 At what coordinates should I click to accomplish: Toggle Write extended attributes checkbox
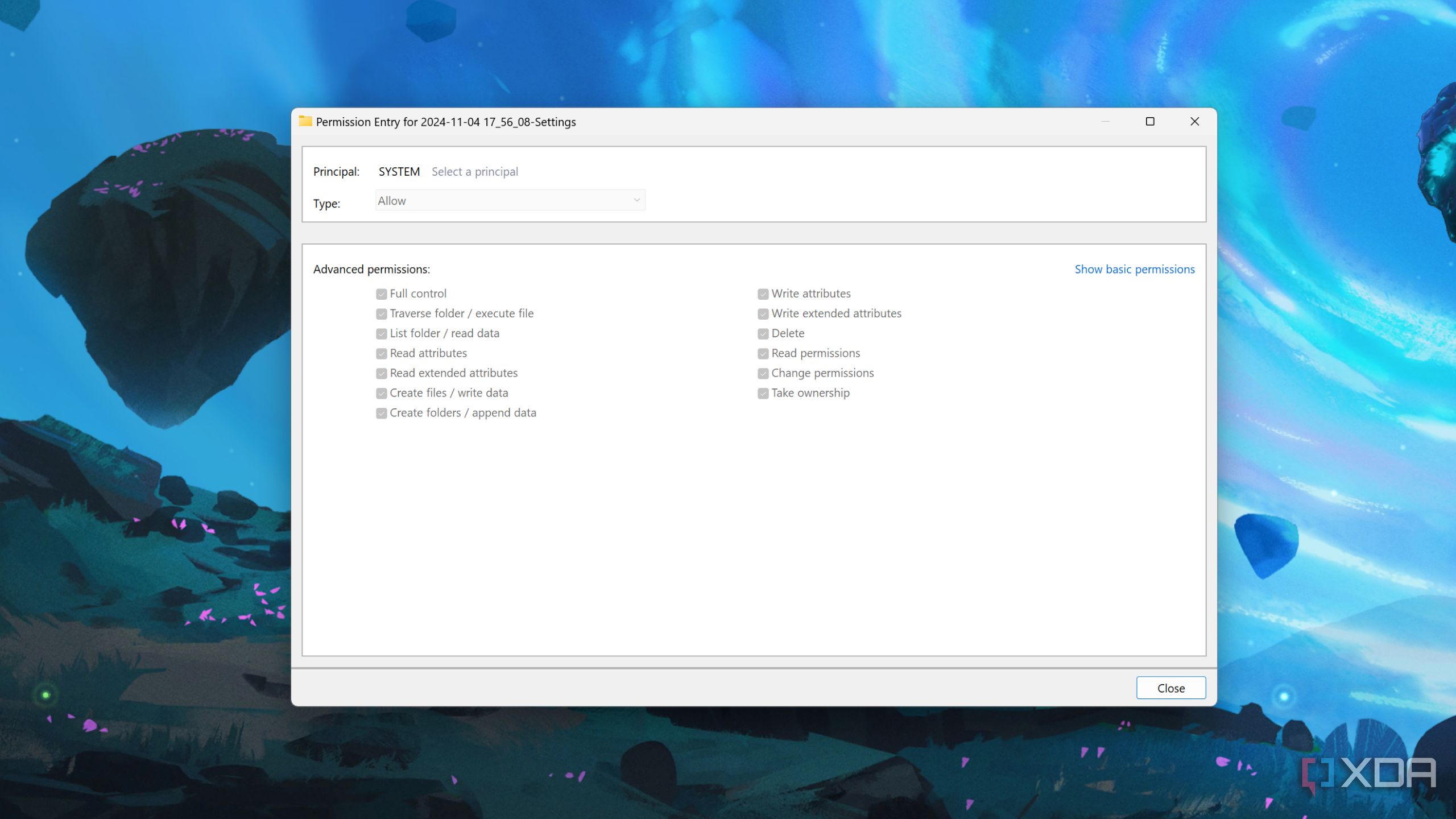763,314
